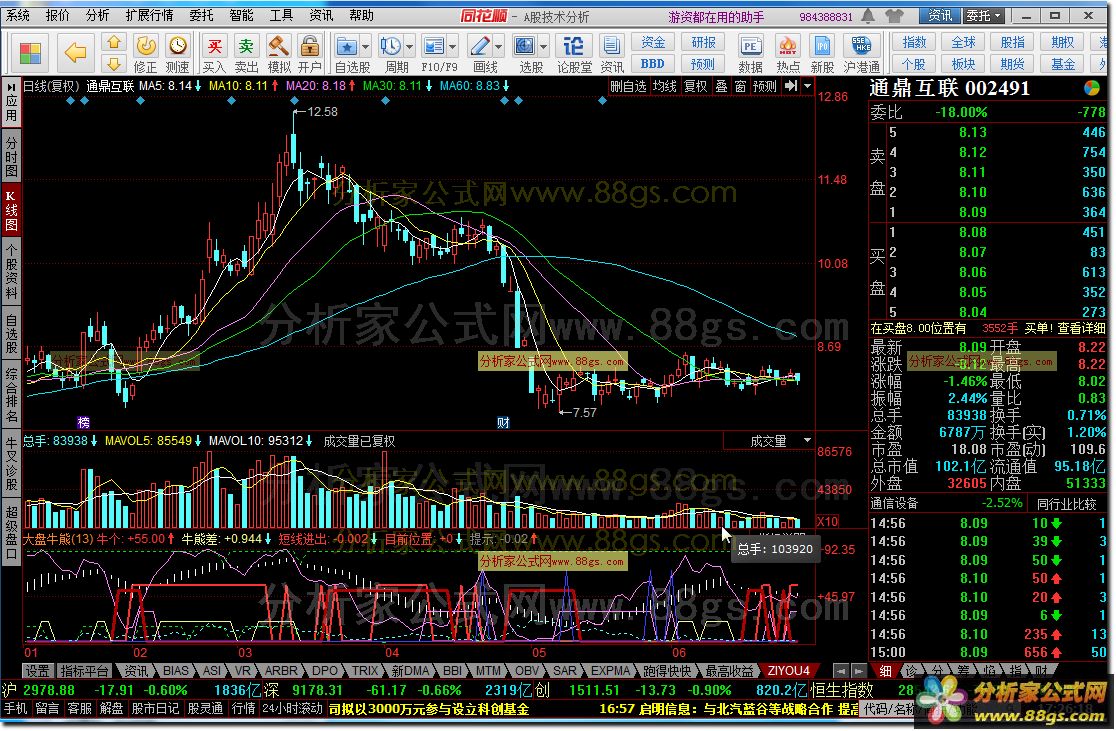Click the 测速 clock icon
The image size is (1116, 731).
178,46
